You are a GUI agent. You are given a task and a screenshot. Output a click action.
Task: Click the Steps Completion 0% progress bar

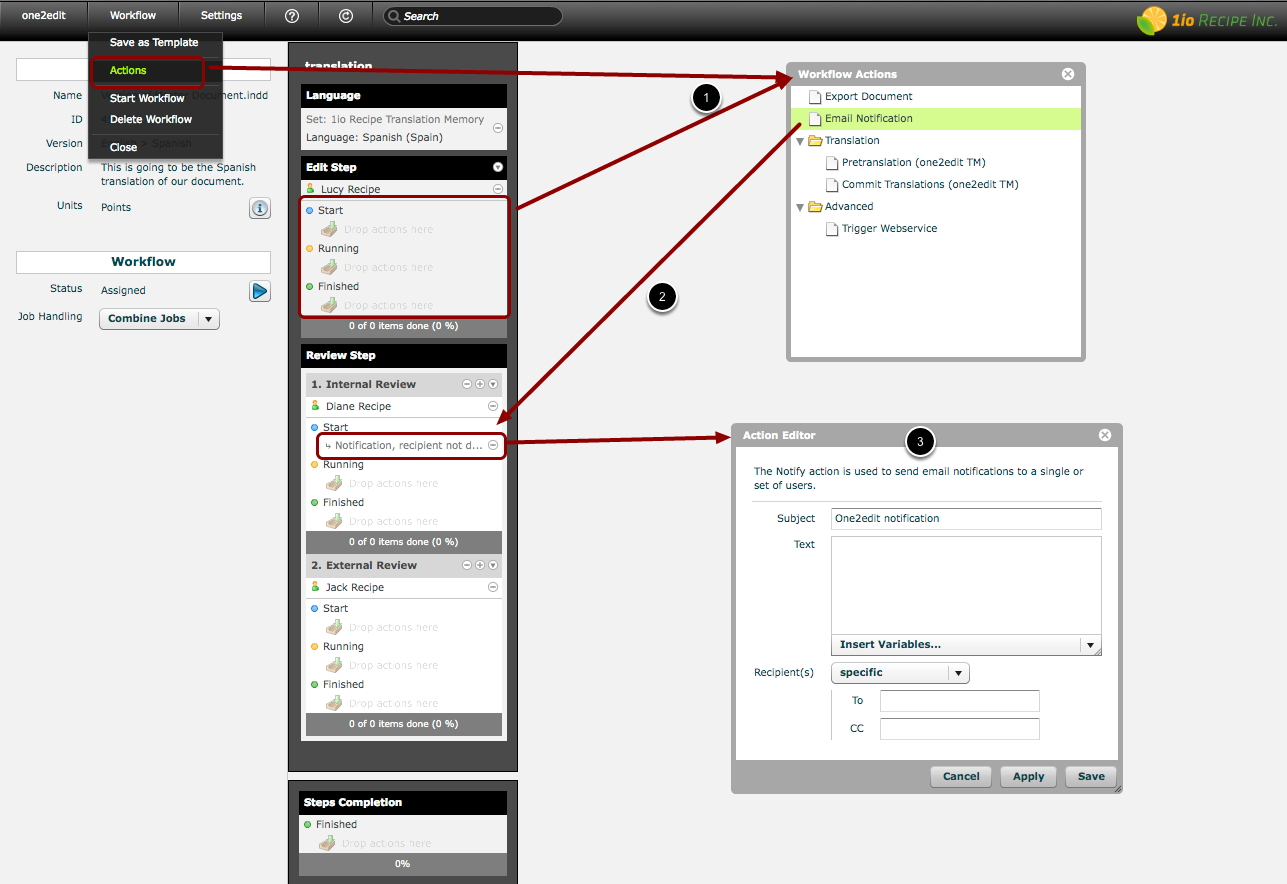(403, 863)
